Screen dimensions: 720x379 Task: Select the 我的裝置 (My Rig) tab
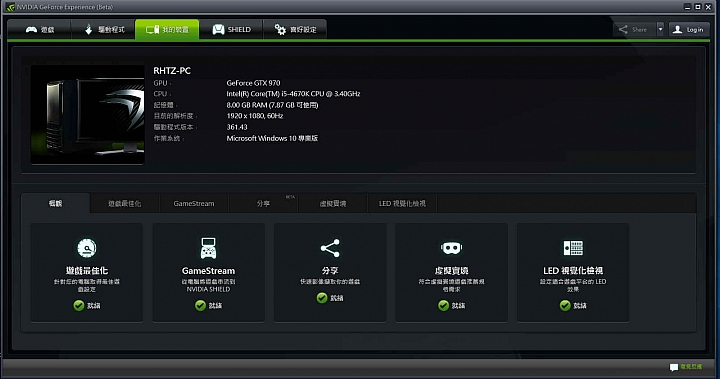click(x=167, y=29)
